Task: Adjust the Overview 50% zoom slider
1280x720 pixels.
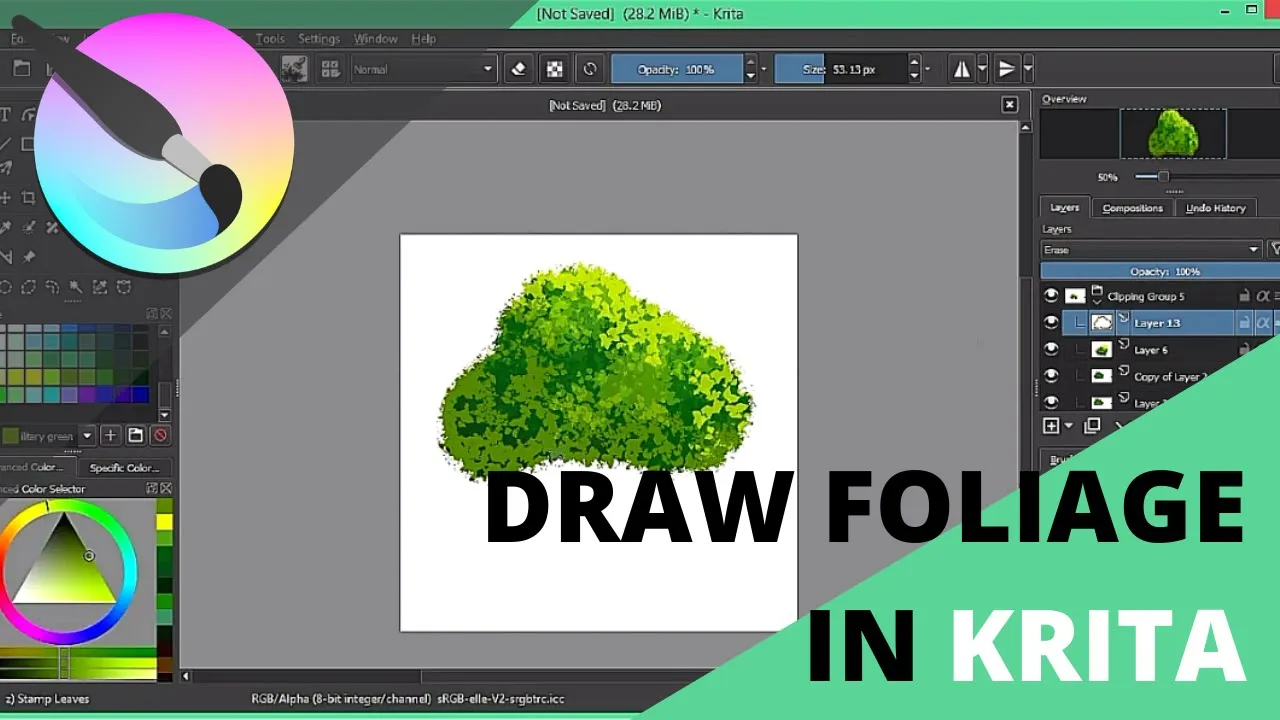Action: (1163, 176)
